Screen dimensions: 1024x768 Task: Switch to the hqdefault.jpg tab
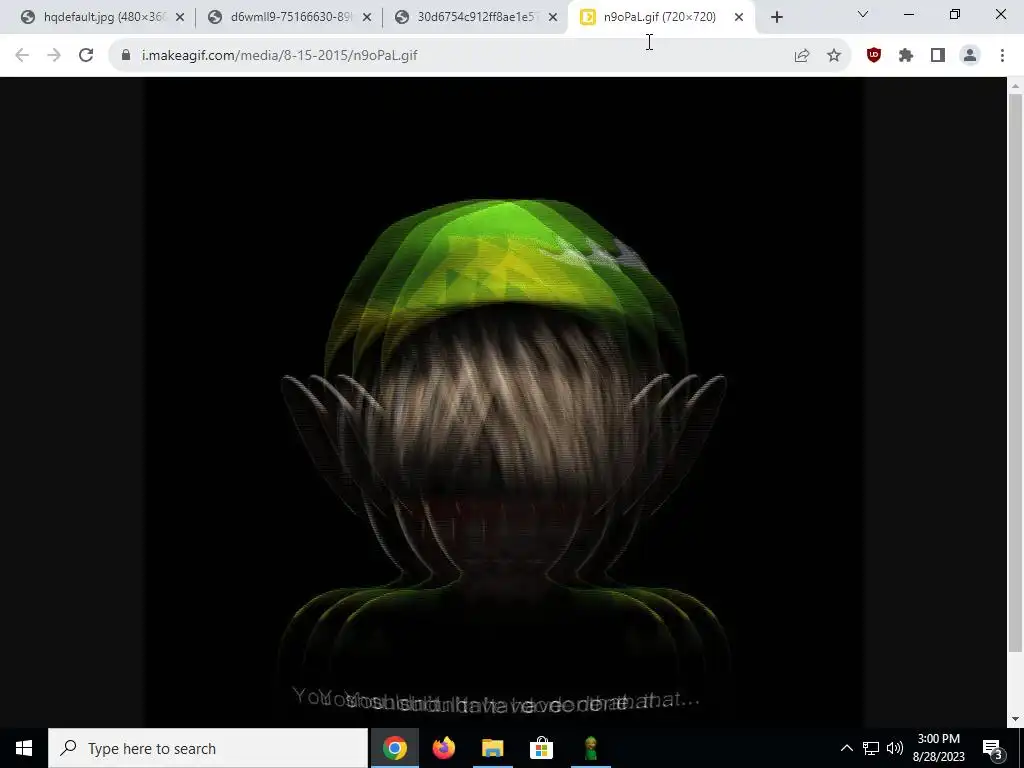[104, 17]
